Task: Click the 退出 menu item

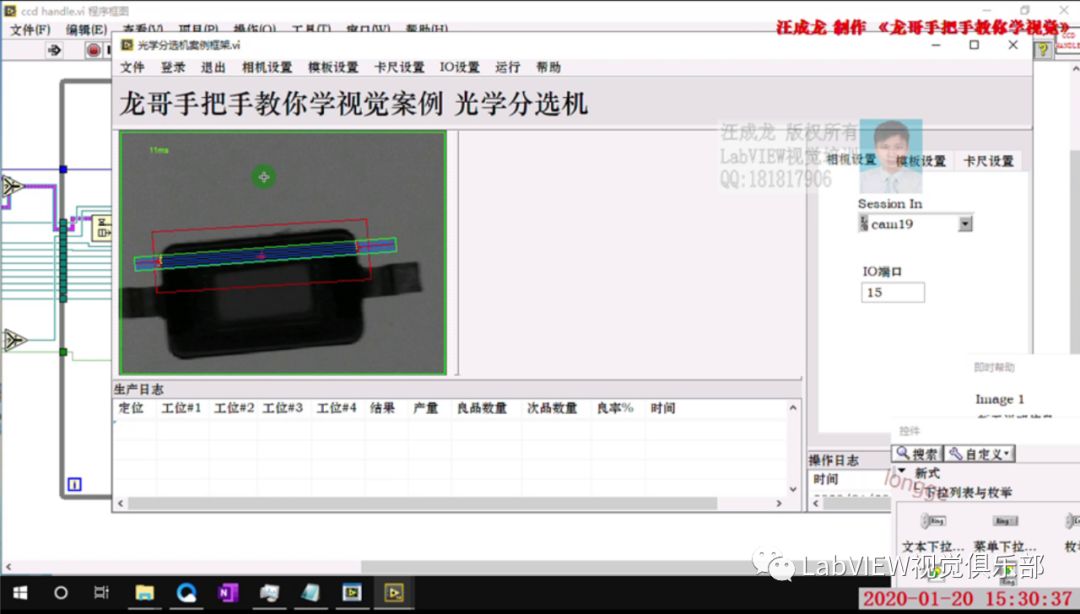Action: (213, 67)
